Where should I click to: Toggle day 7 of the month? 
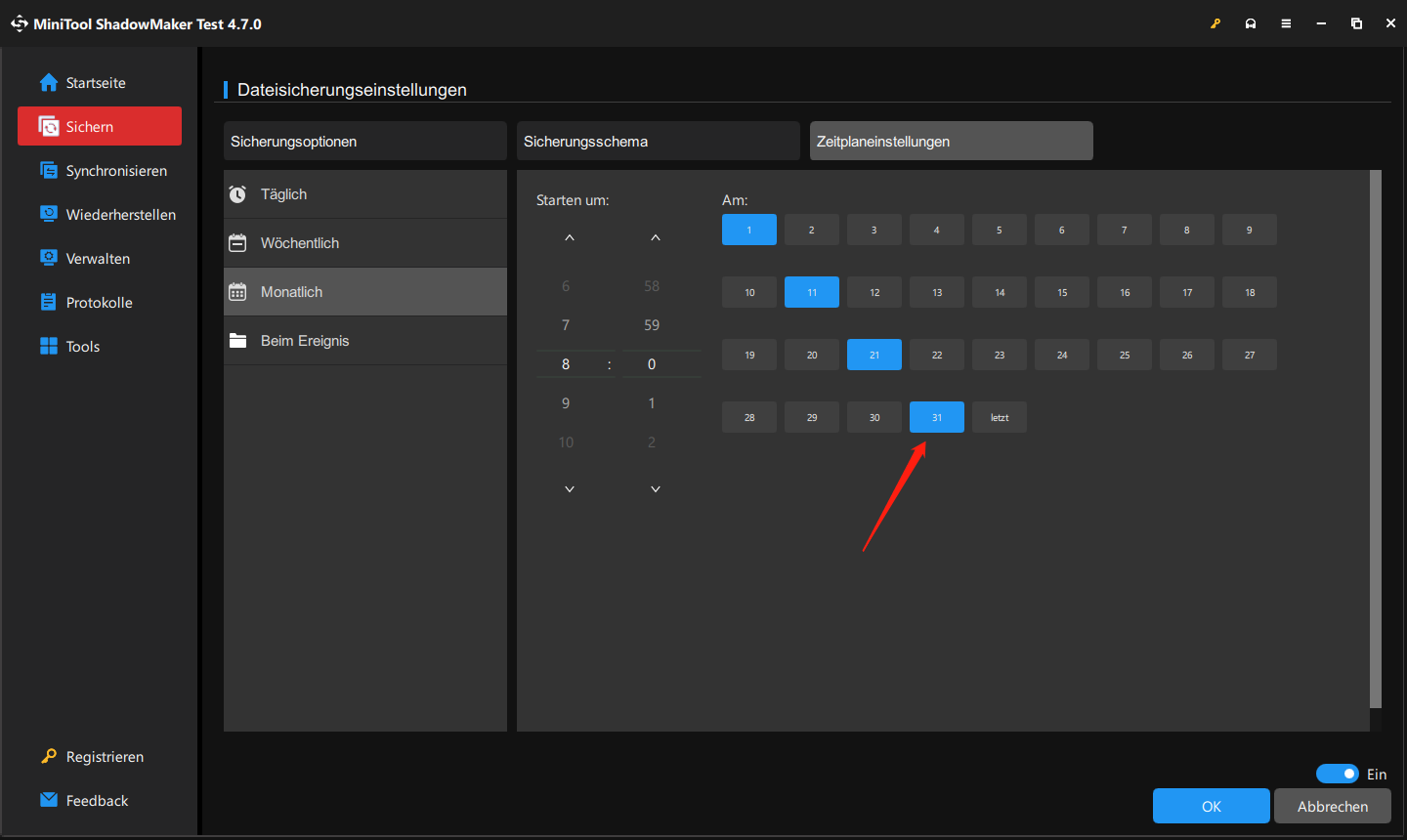coord(1125,230)
